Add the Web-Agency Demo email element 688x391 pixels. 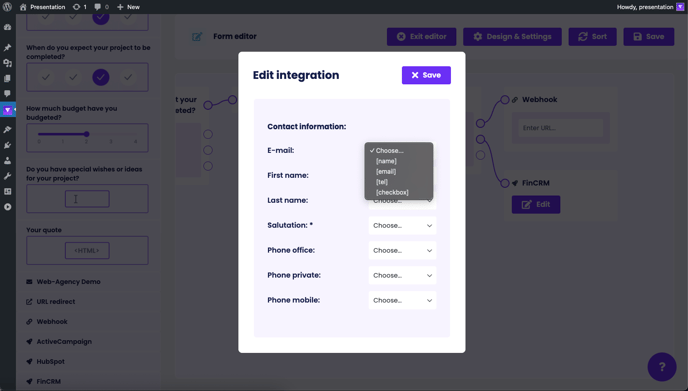coord(88,282)
